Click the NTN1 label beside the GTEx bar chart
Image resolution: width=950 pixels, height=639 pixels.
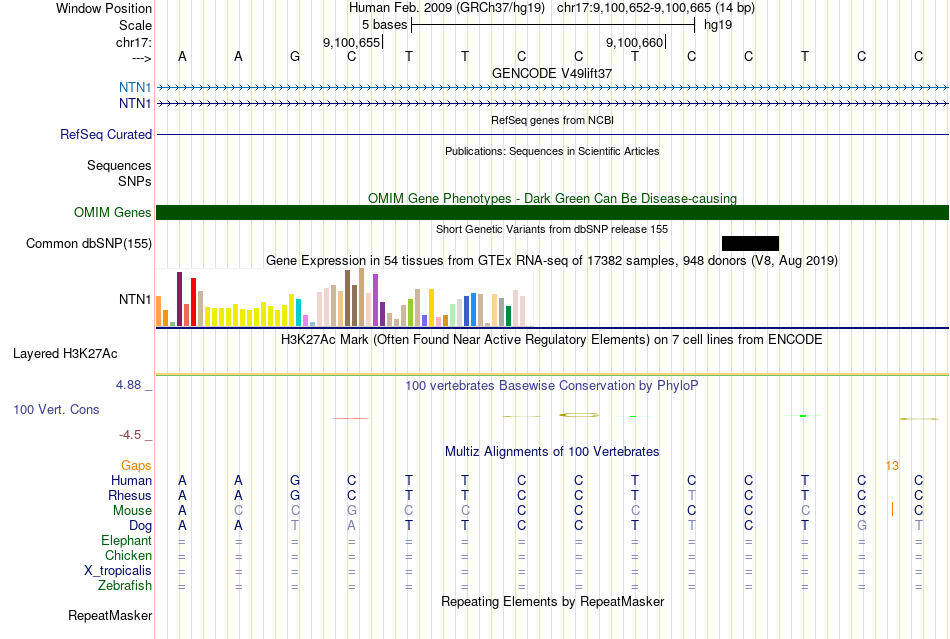click(x=135, y=299)
